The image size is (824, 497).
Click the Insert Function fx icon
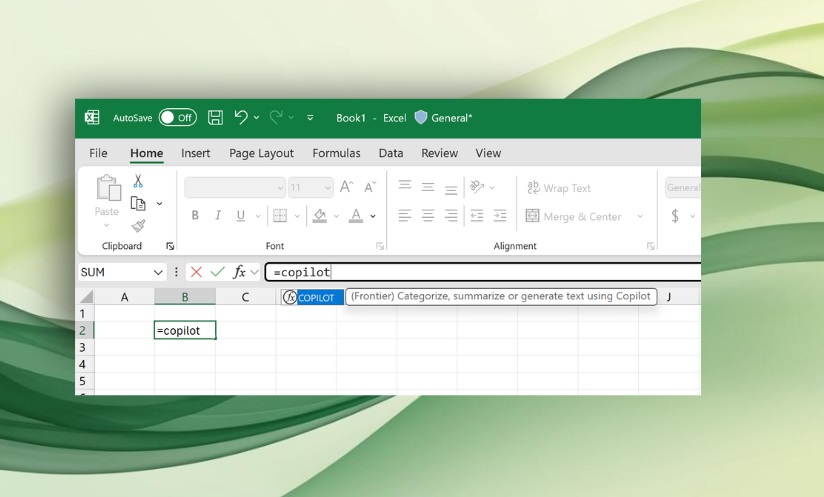click(x=239, y=272)
